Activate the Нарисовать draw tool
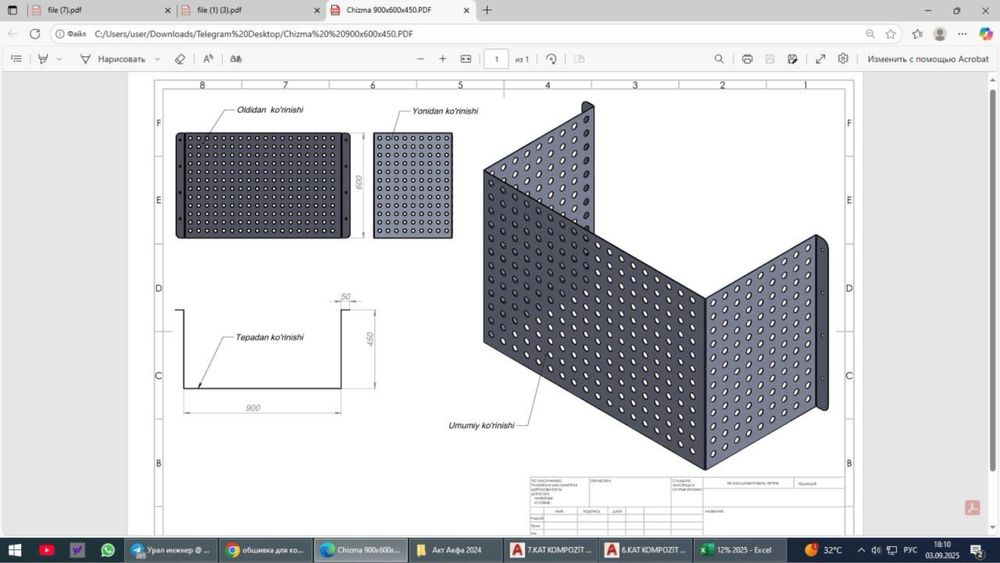The image size is (1000, 563). pos(113,59)
